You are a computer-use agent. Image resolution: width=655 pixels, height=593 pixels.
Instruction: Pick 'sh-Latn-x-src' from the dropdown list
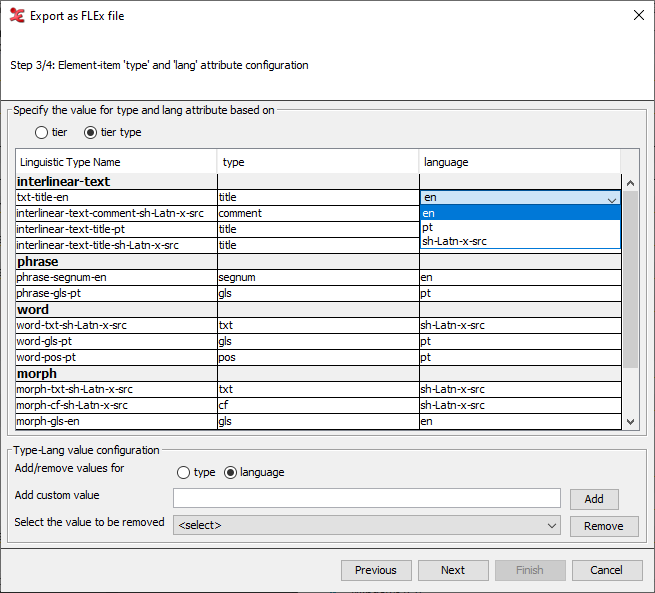point(520,241)
